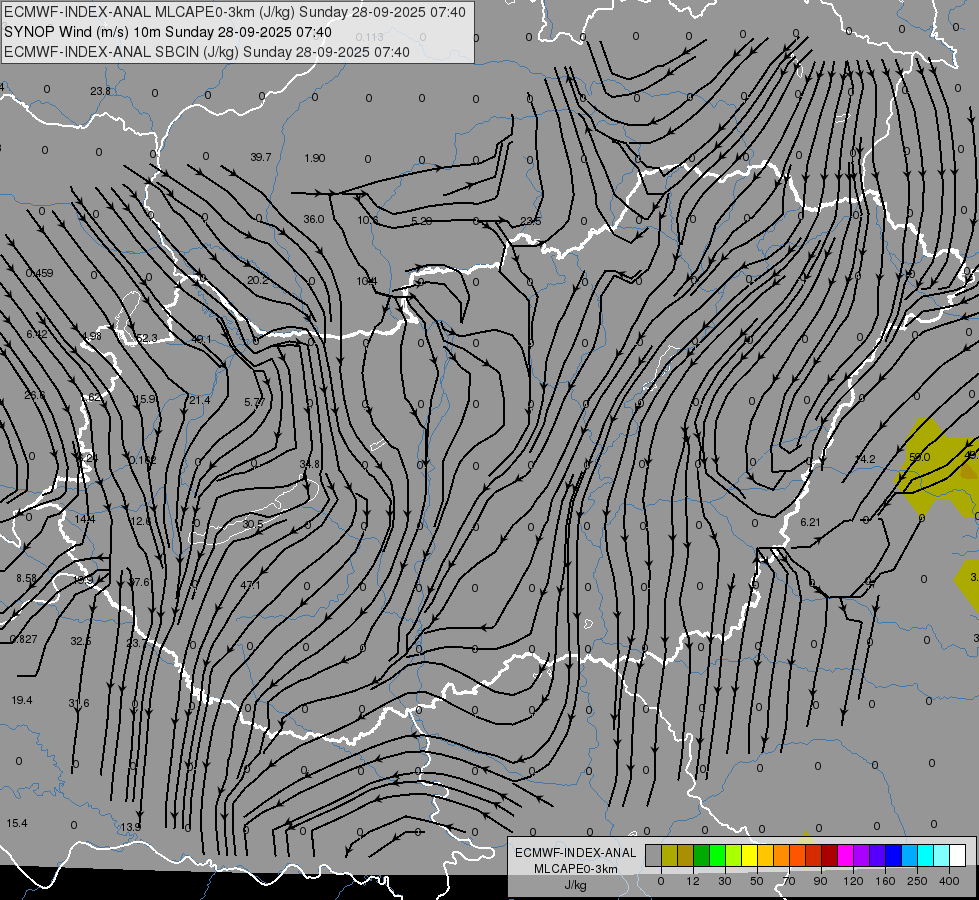Select the MLCAPE0-3km header line
Viewport: 979px width, 900px height.
(235, 12)
